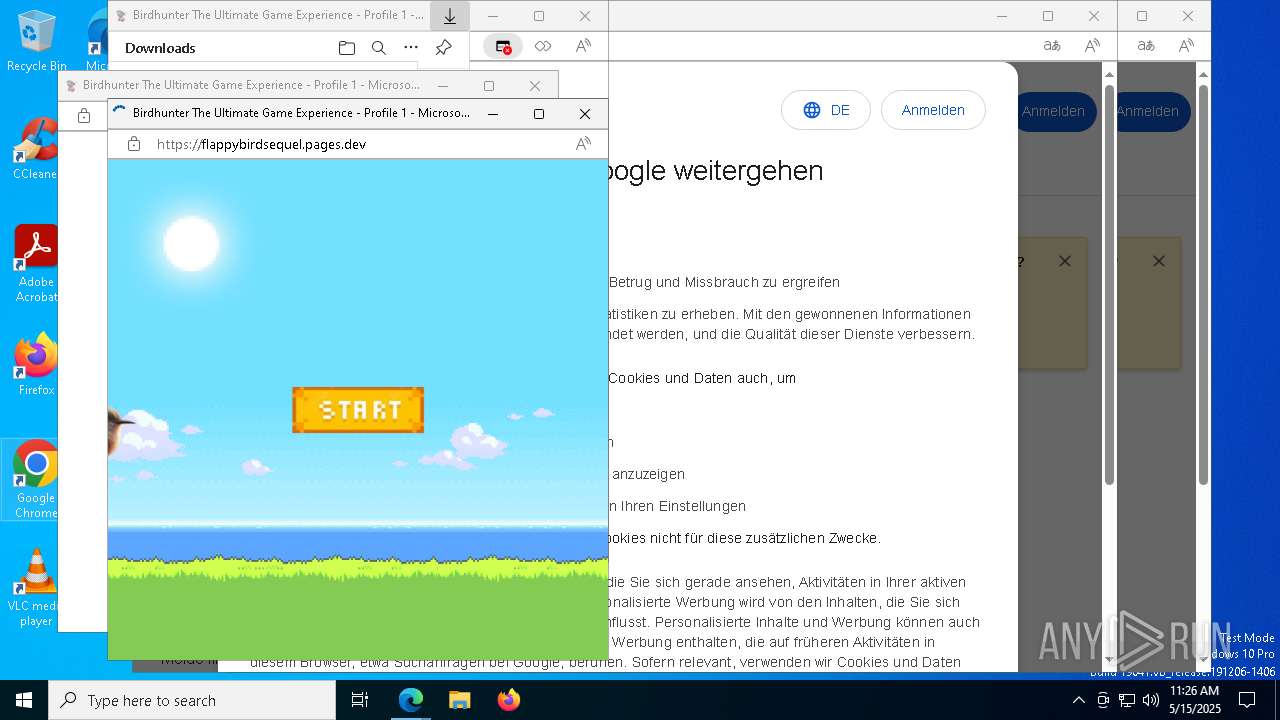Open volume control in system tray
Image resolution: width=1280 pixels, height=720 pixels.
point(1151,700)
